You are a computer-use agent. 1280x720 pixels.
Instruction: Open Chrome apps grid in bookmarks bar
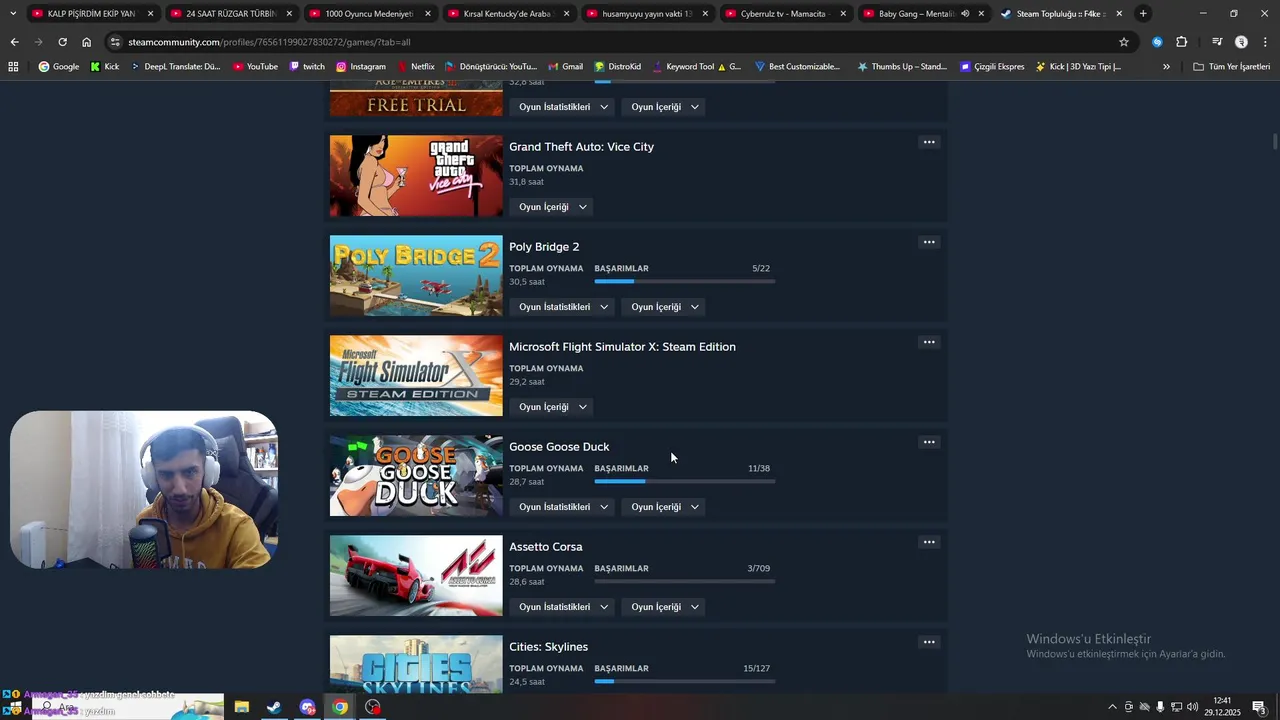tap(13, 67)
